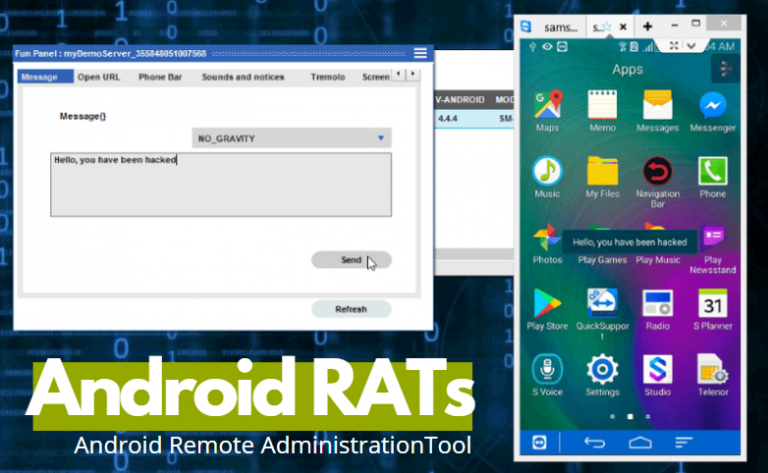Image resolution: width=768 pixels, height=473 pixels.
Task: Click the Send button
Action: pyautogui.click(x=351, y=260)
